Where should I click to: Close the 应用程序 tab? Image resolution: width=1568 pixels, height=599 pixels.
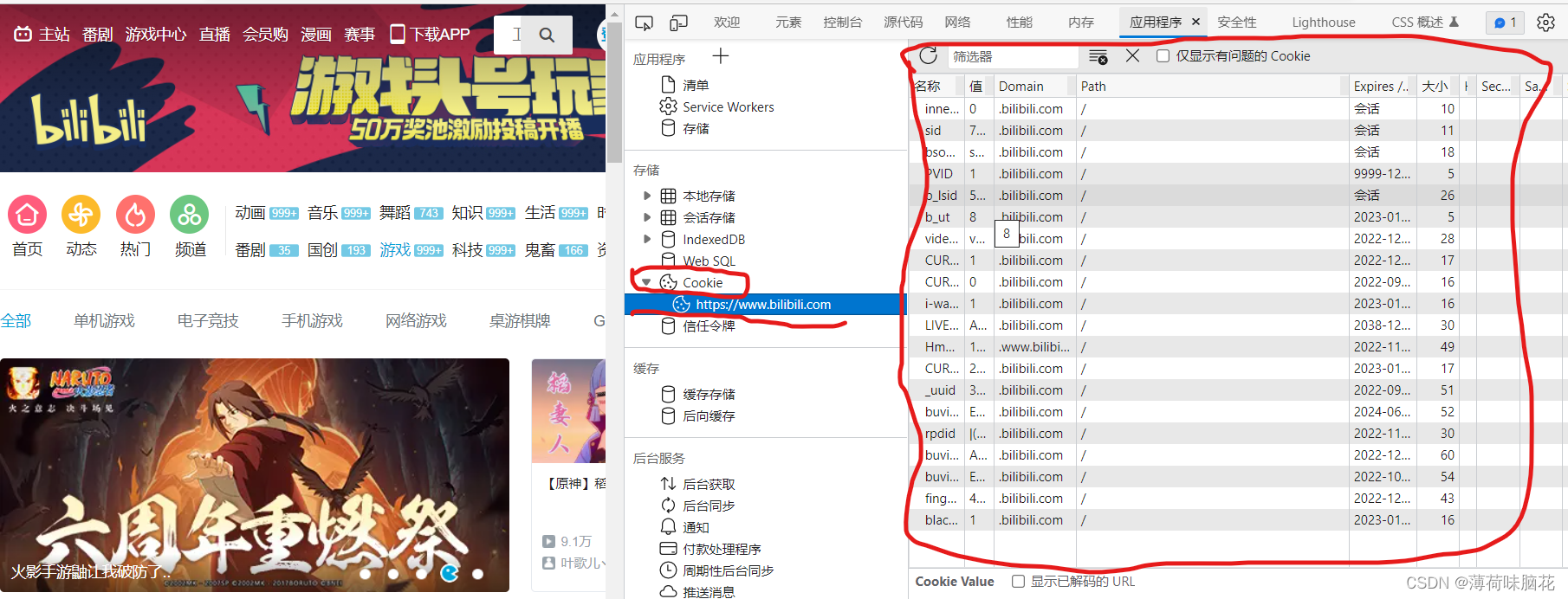point(1195,22)
